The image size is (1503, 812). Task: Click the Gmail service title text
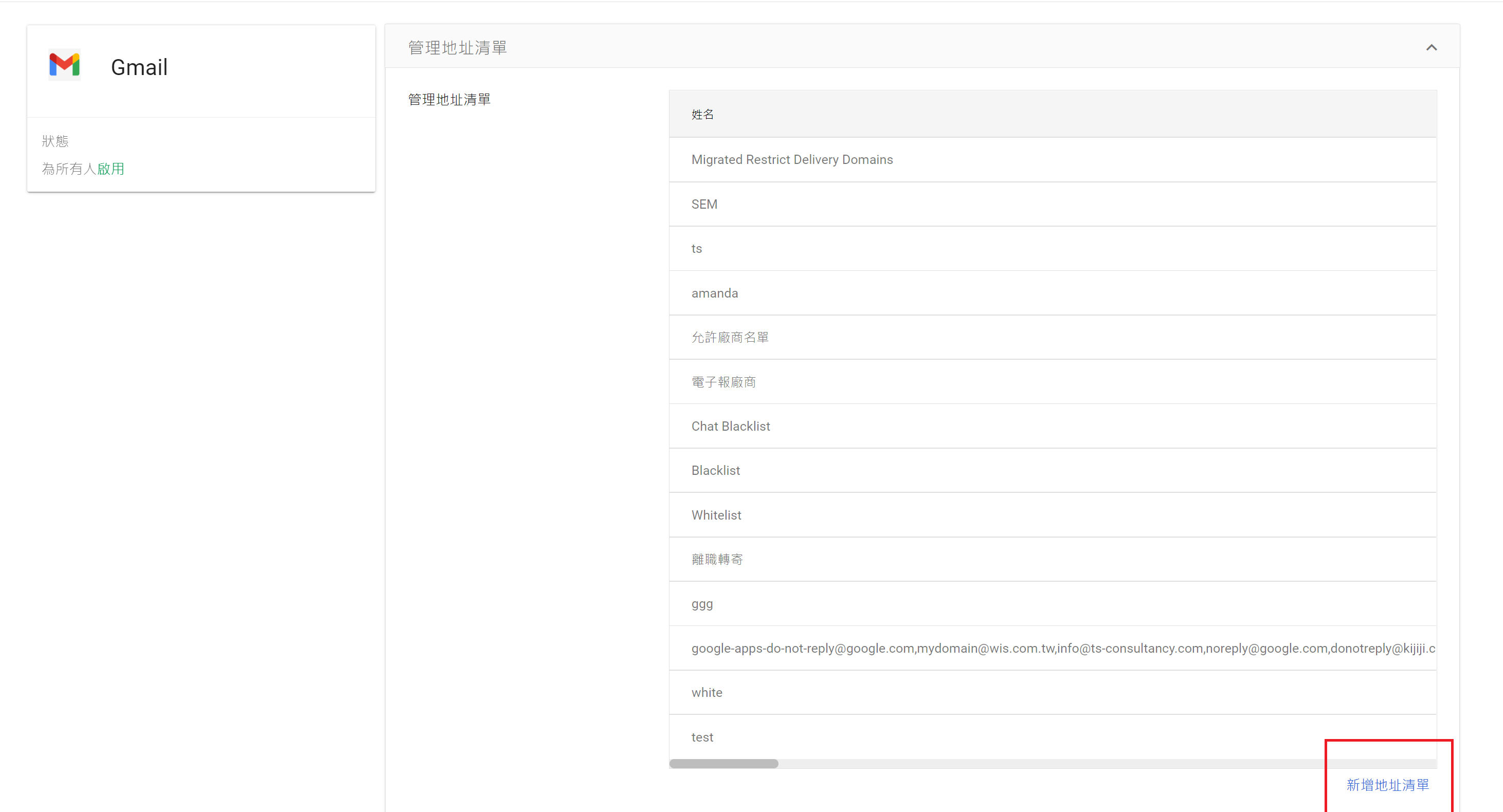(x=139, y=67)
